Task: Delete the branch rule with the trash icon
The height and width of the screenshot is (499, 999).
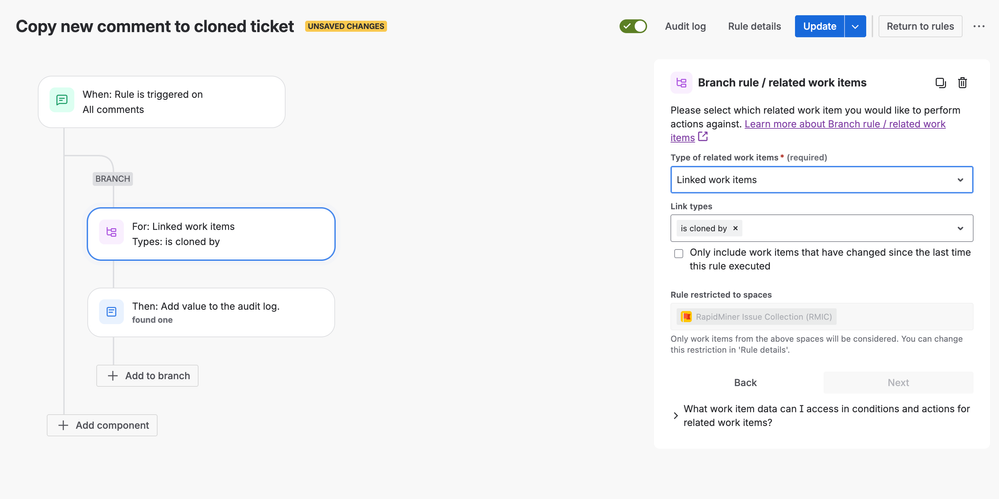Action: [x=963, y=83]
